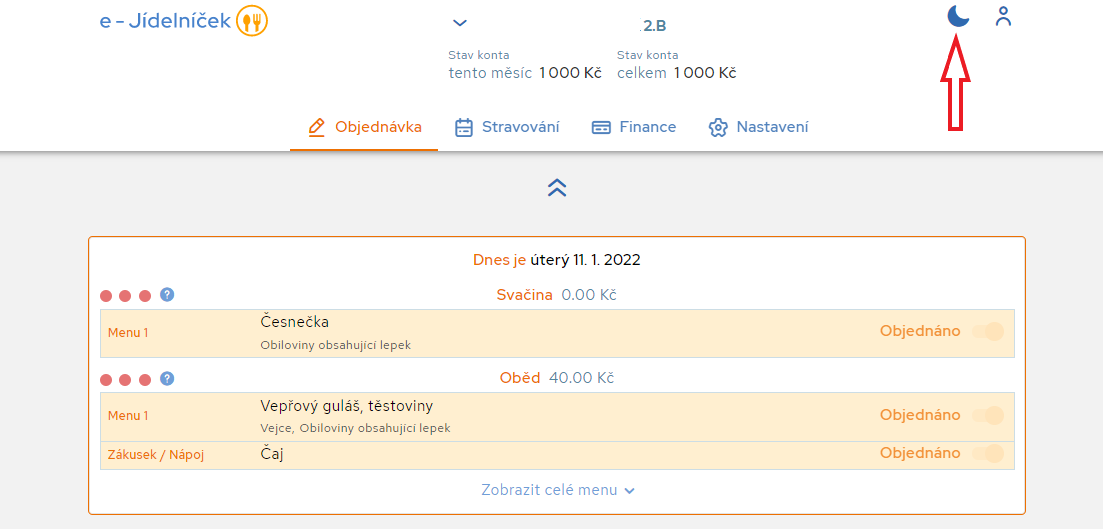Toggle the Česnečka order switch
Image resolution: width=1103 pixels, height=529 pixels.
(x=988, y=331)
